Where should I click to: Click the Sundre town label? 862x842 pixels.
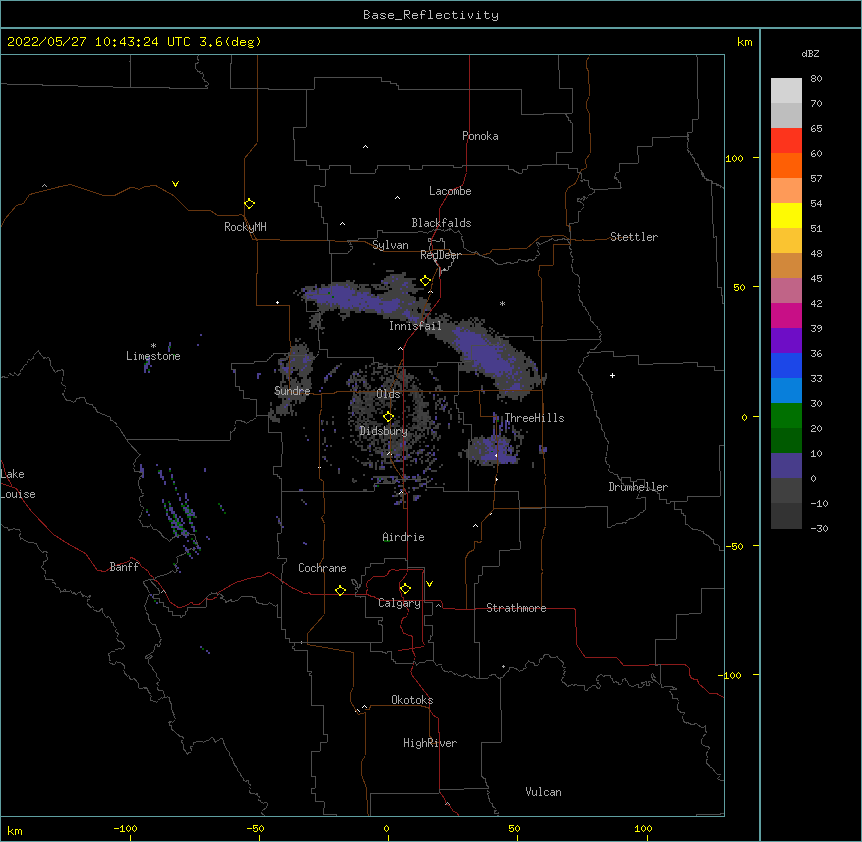[x=292, y=391]
